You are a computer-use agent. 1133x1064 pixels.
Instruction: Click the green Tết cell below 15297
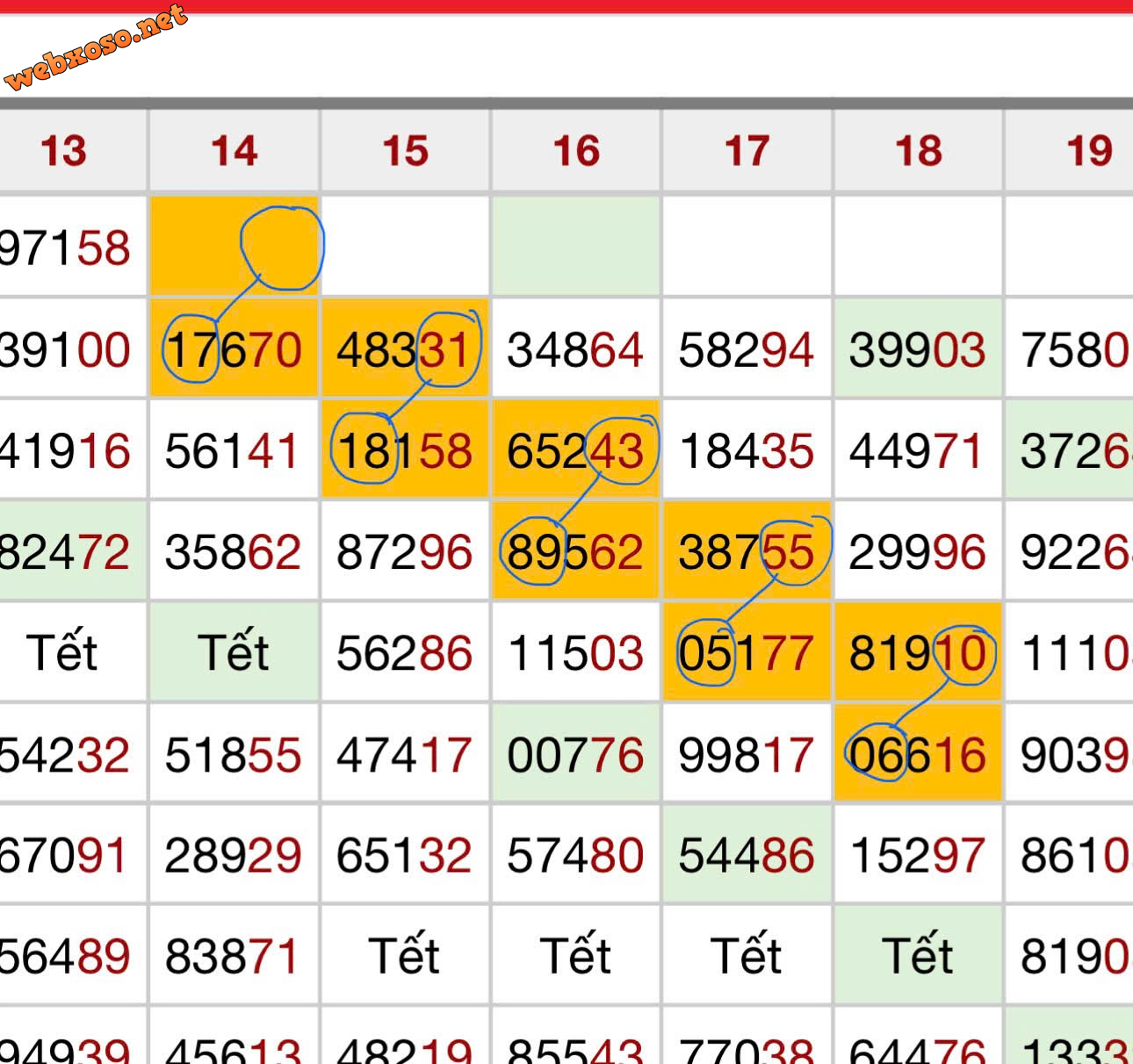(919, 955)
